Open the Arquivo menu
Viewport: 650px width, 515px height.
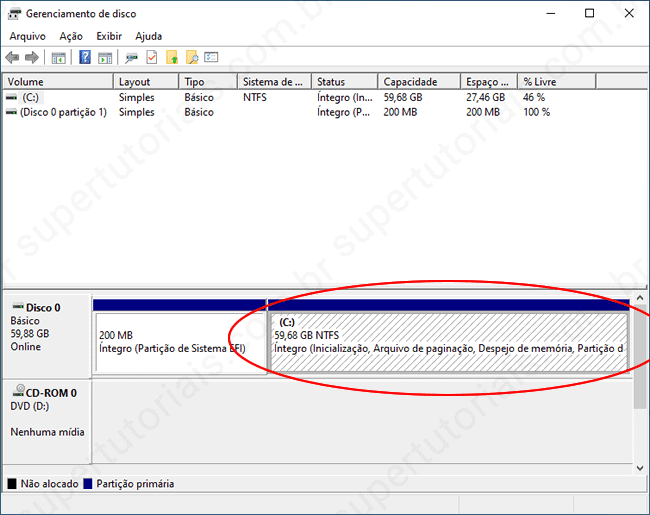27,36
